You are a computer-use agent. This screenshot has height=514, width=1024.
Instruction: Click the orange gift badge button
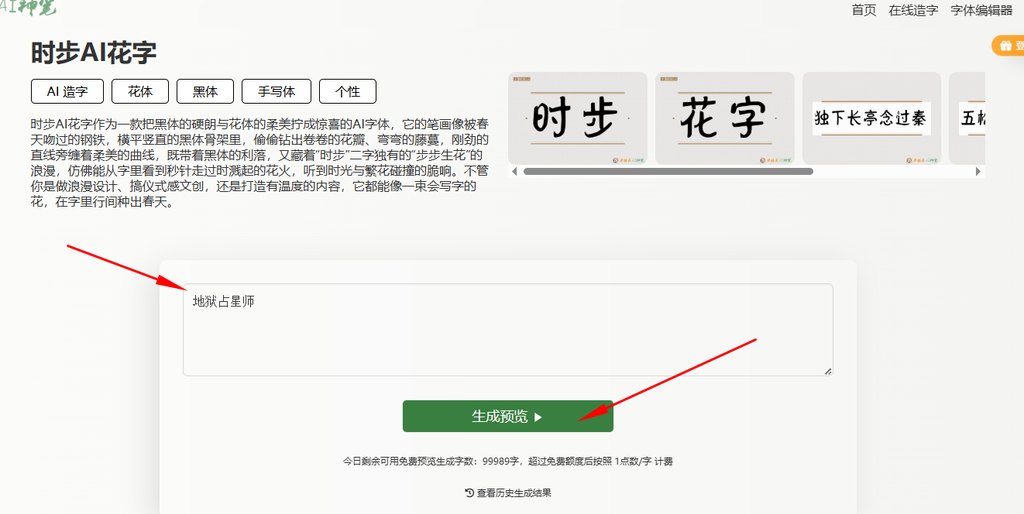pos(1008,45)
